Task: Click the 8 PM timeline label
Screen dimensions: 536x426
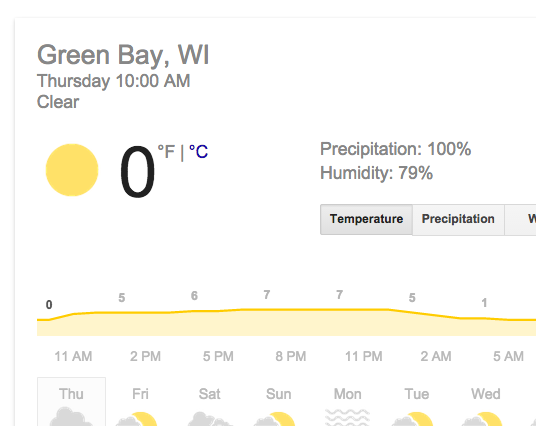Action: point(291,356)
